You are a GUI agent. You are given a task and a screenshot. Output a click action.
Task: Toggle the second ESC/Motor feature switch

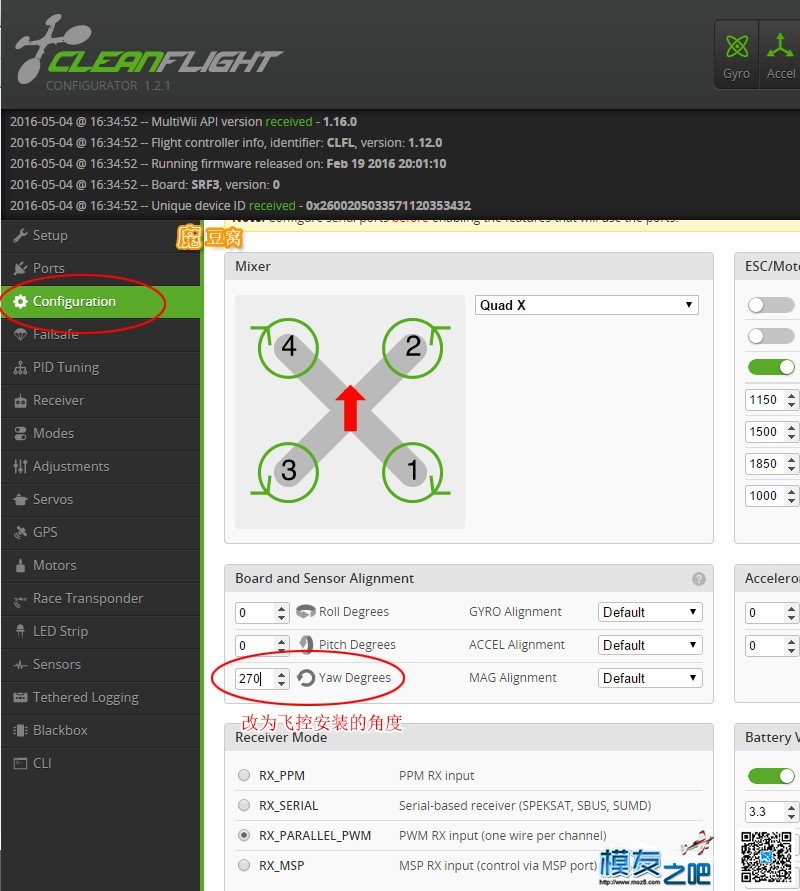pos(771,336)
